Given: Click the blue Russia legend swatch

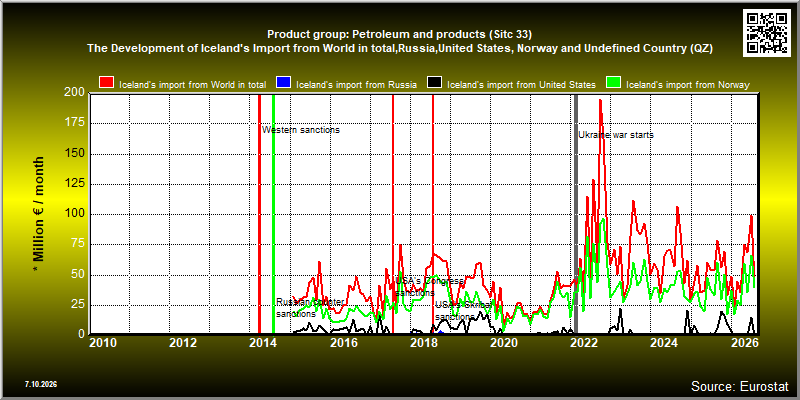Looking at the screenshot, I should [283, 83].
